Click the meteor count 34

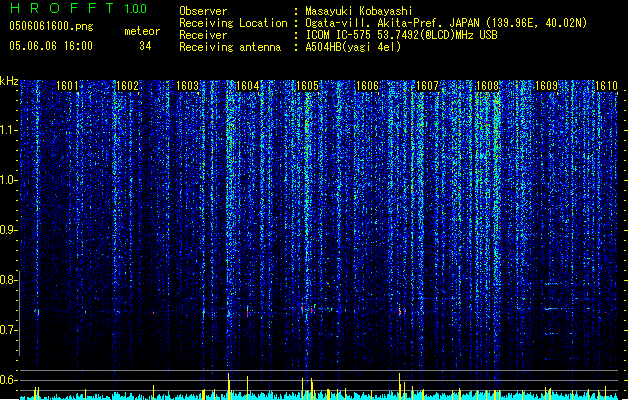coord(145,46)
